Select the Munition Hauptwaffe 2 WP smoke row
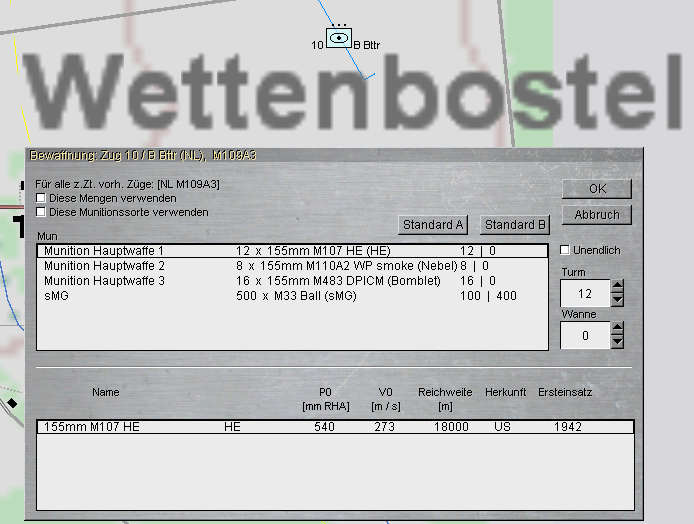This screenshot has height=524, width=694. 292,266
